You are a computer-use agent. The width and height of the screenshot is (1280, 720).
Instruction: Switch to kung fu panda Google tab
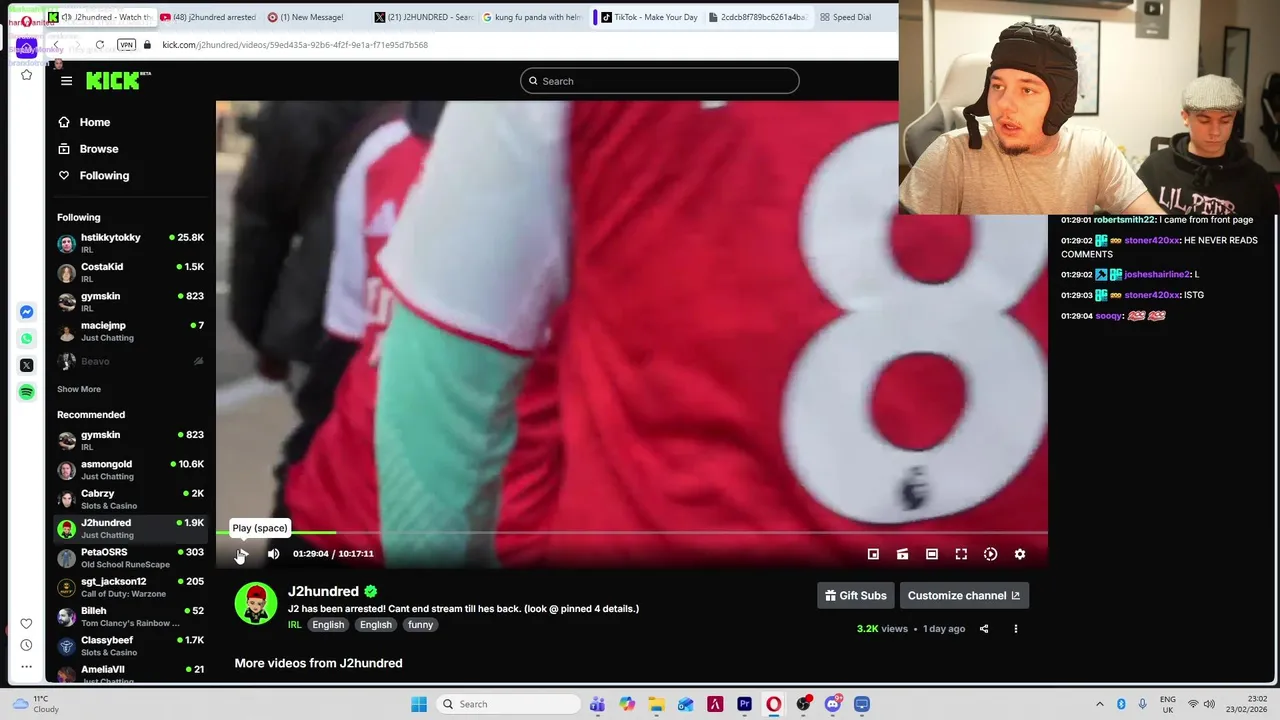(x=532, y=17)
